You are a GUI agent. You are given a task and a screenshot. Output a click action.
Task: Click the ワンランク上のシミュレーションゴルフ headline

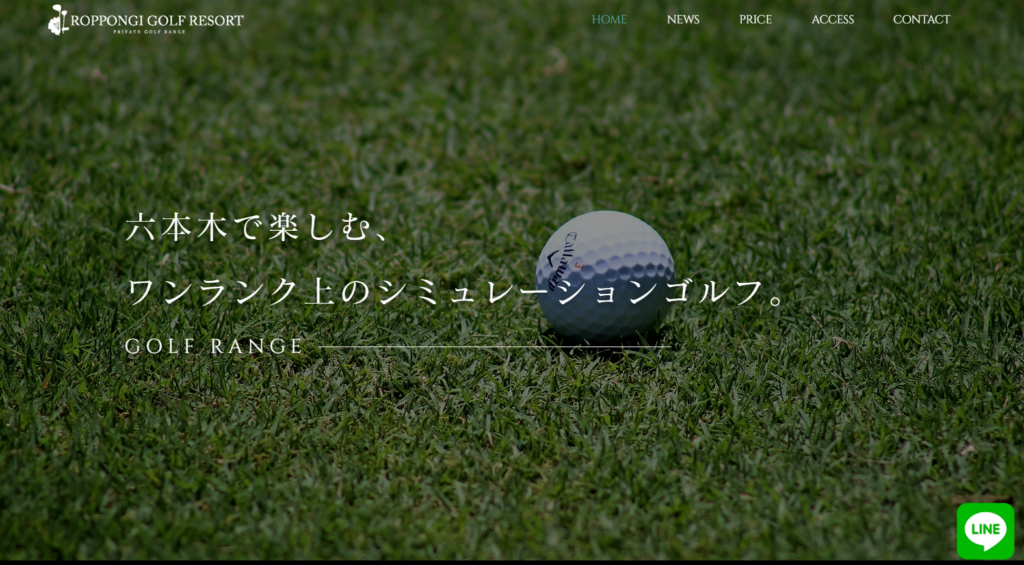click(x=457, y=292)
